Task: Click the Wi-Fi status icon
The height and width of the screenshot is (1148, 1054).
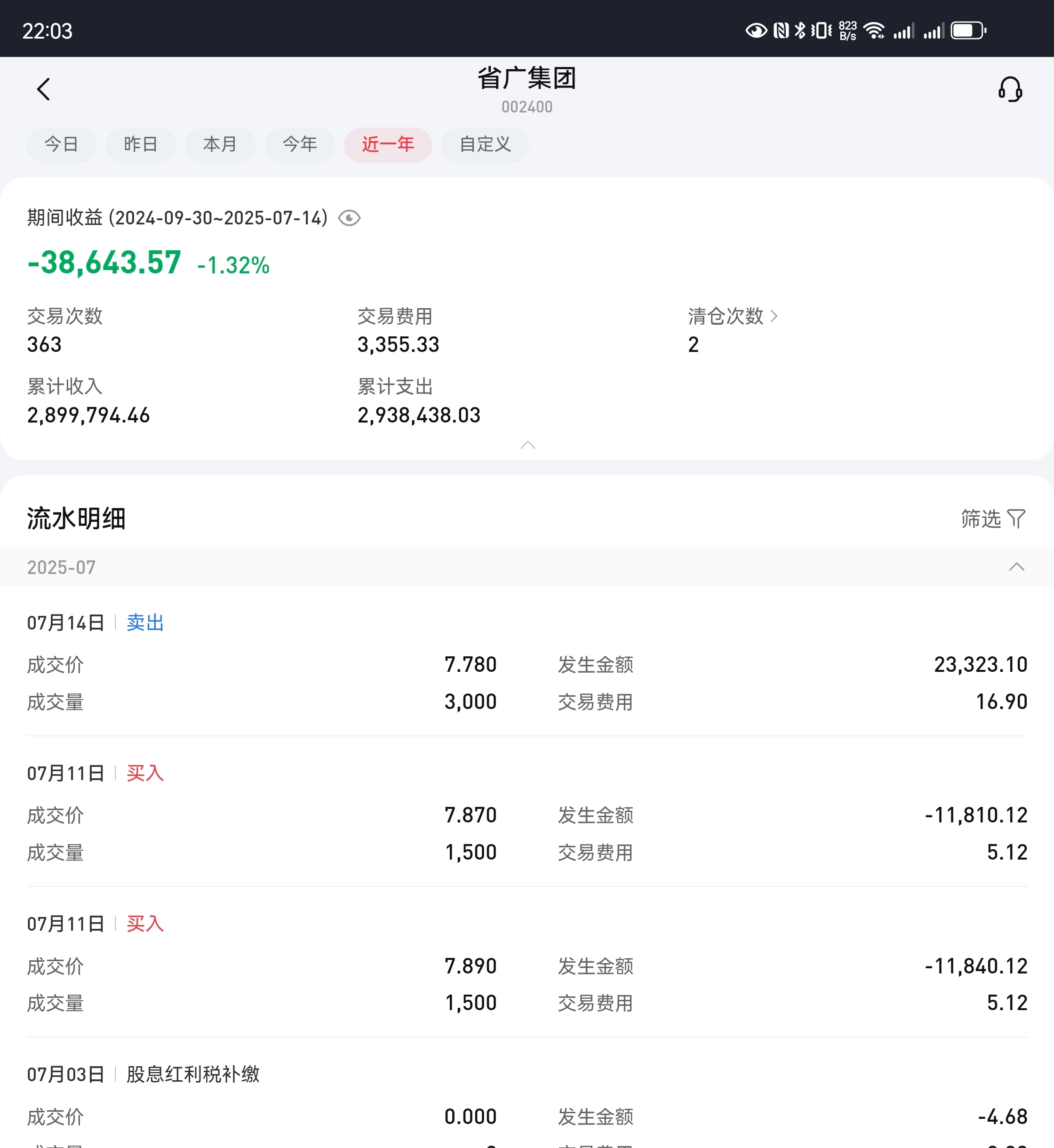Action: (874, 30)
